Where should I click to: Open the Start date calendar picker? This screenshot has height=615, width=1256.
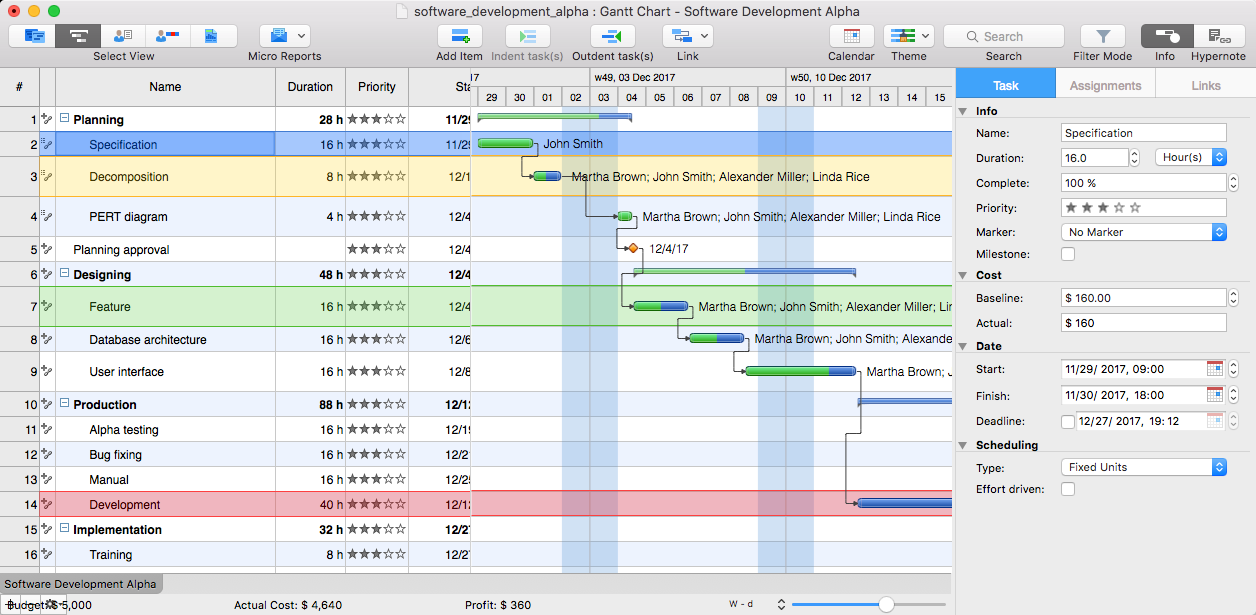coord(1215,369)
